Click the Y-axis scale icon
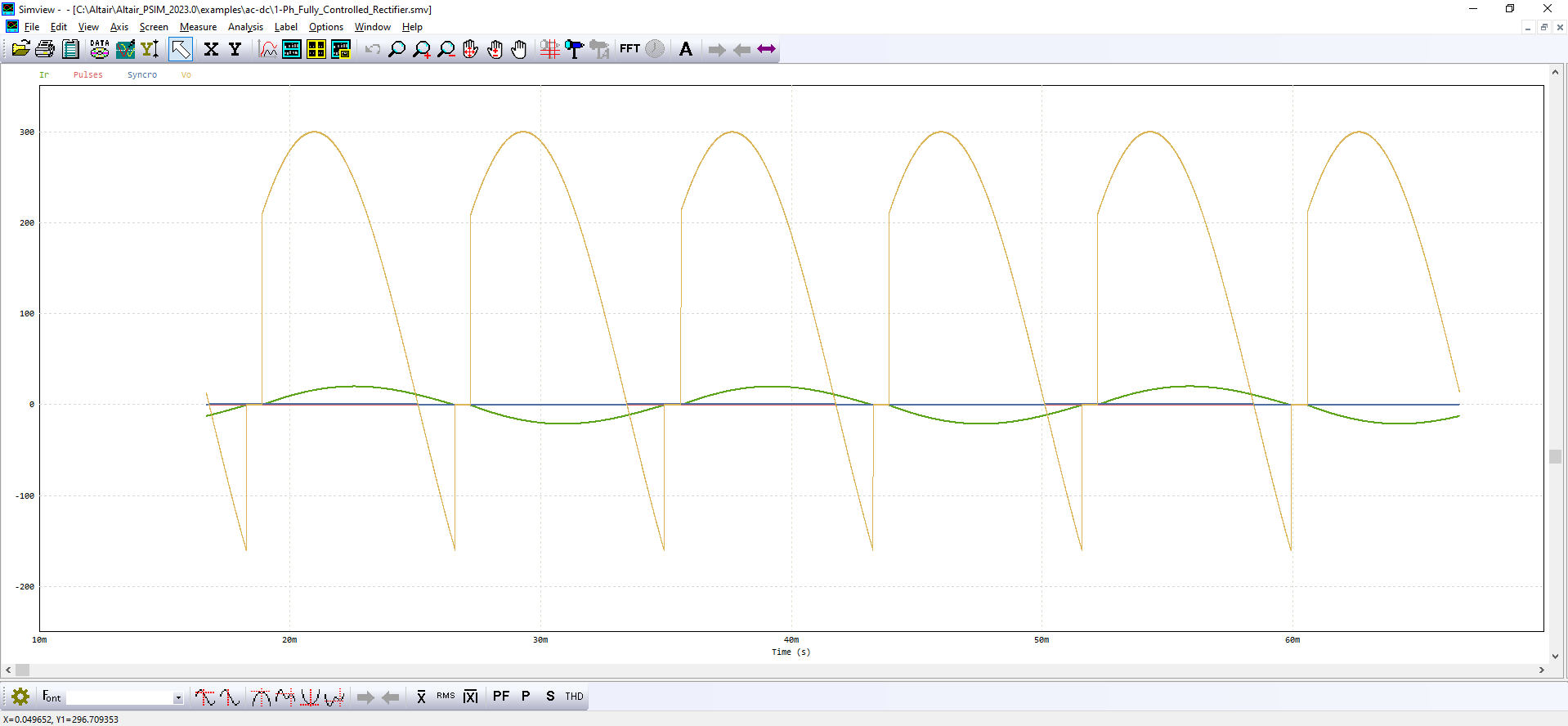This screenshot has width=1568, height=726. click(150, 49)
